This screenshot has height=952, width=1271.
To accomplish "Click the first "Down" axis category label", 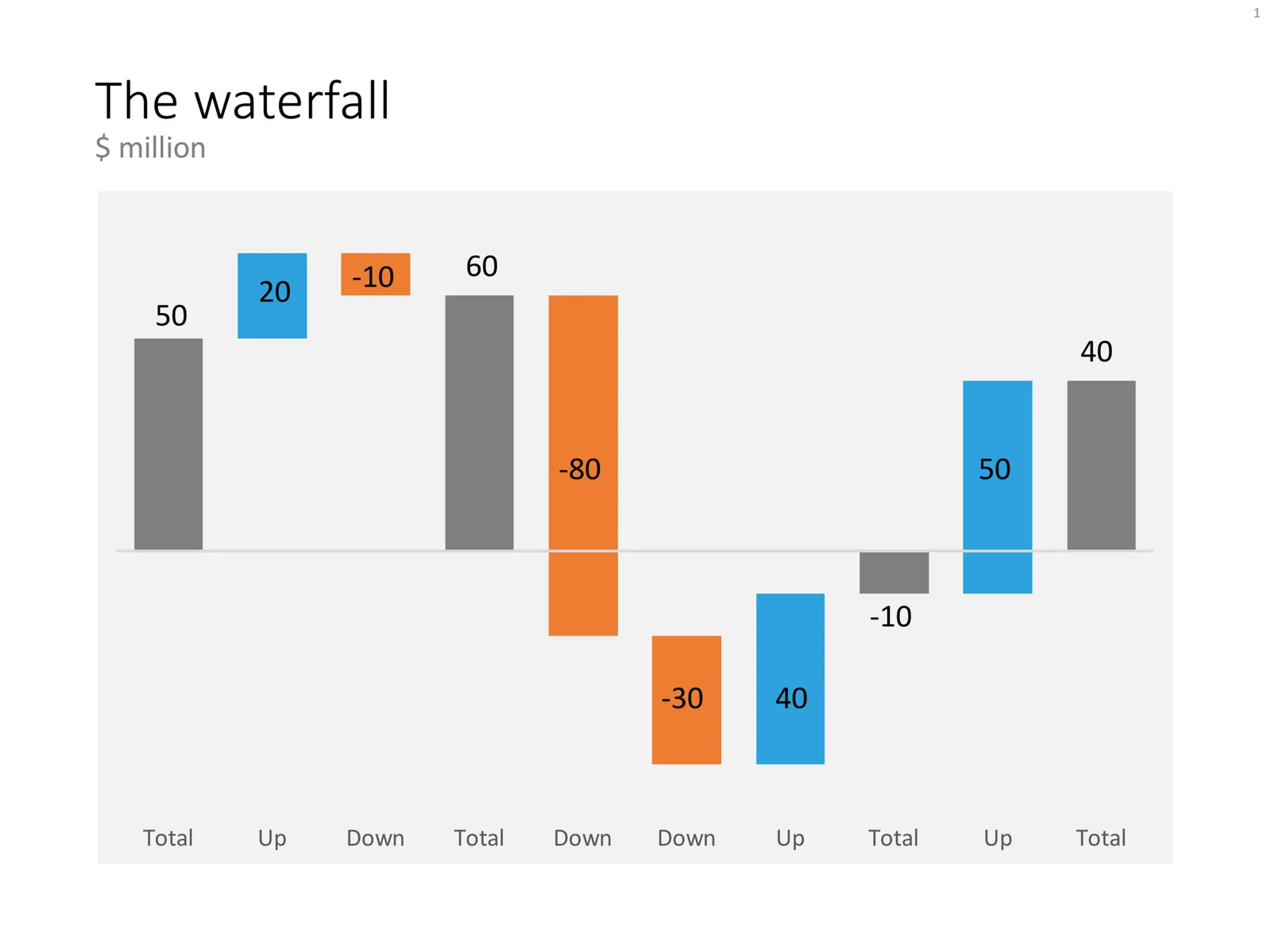I will point(376,838).
